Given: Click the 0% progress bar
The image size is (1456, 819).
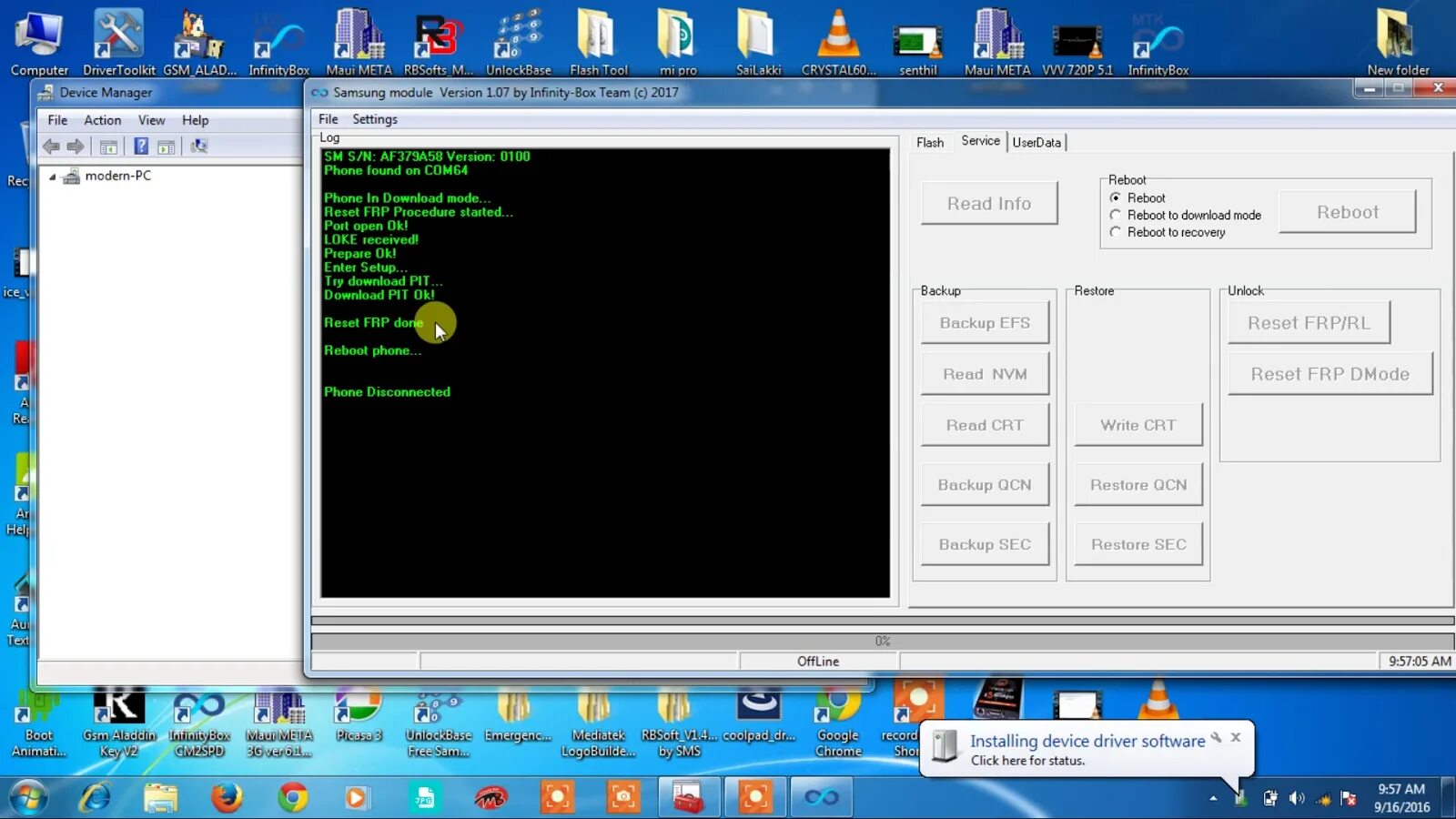Looking at the screenshot, I should tap(882, 641).
